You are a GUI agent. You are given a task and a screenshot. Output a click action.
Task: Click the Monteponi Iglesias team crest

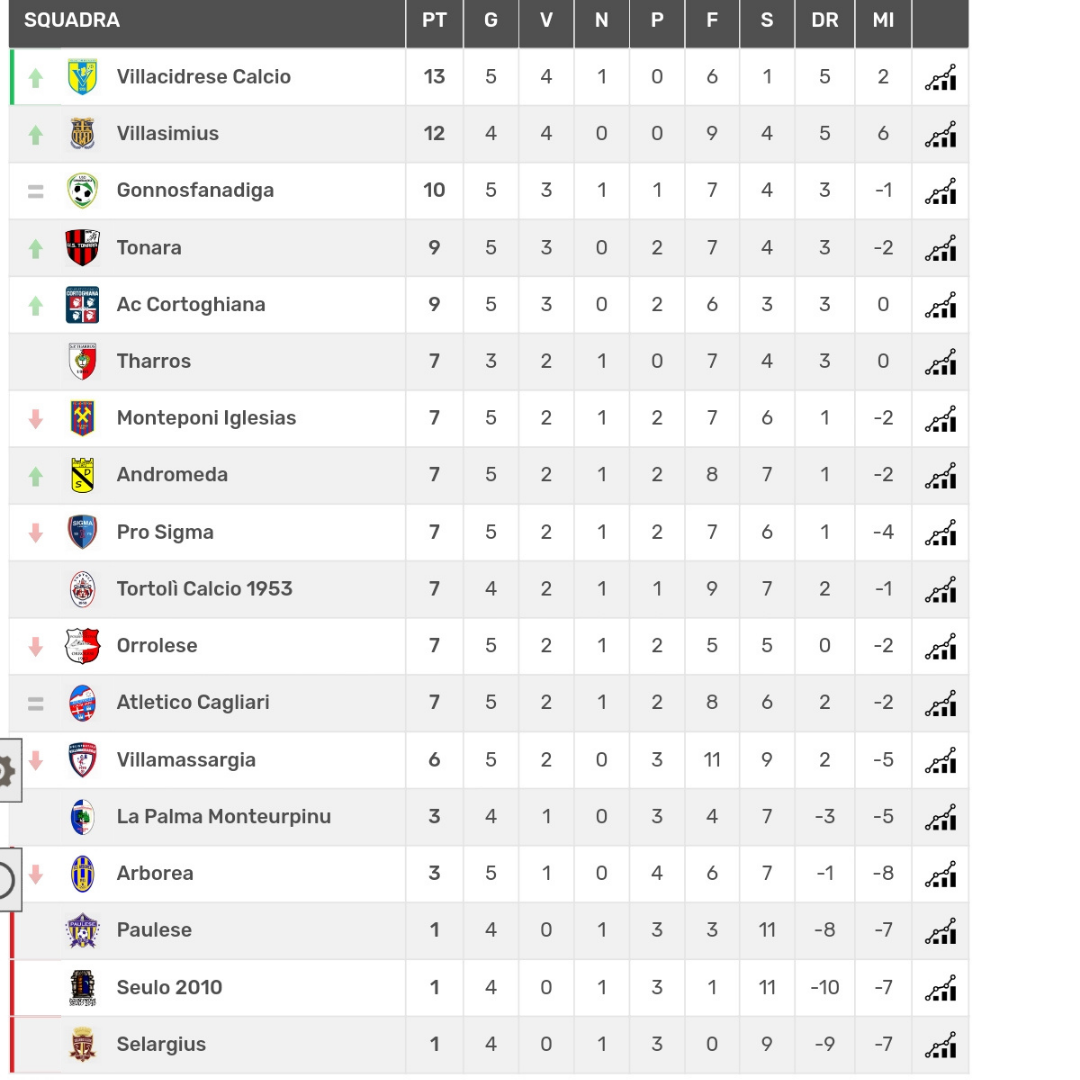coord(82,418)
